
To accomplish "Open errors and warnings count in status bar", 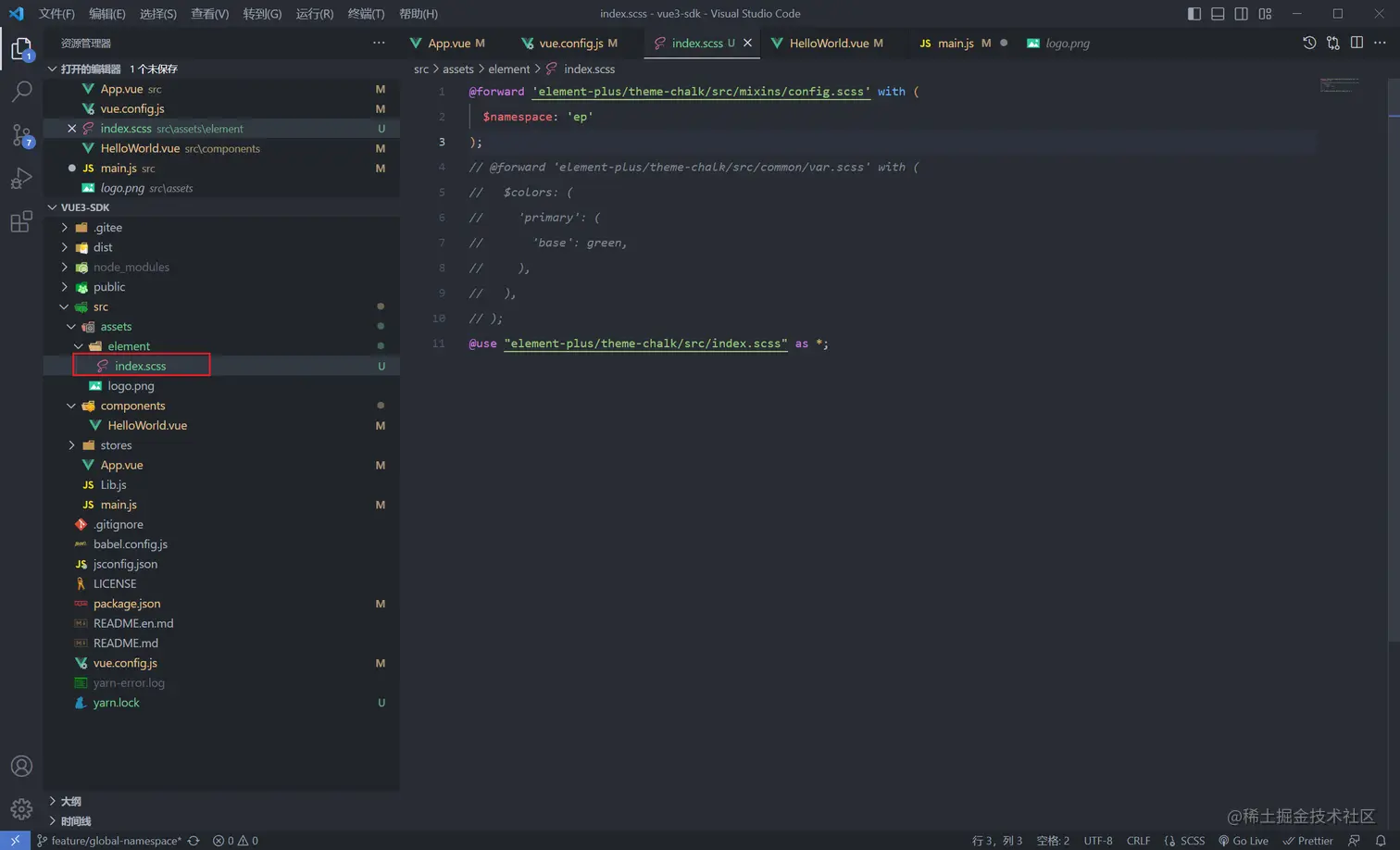I will tap(235, 841).
